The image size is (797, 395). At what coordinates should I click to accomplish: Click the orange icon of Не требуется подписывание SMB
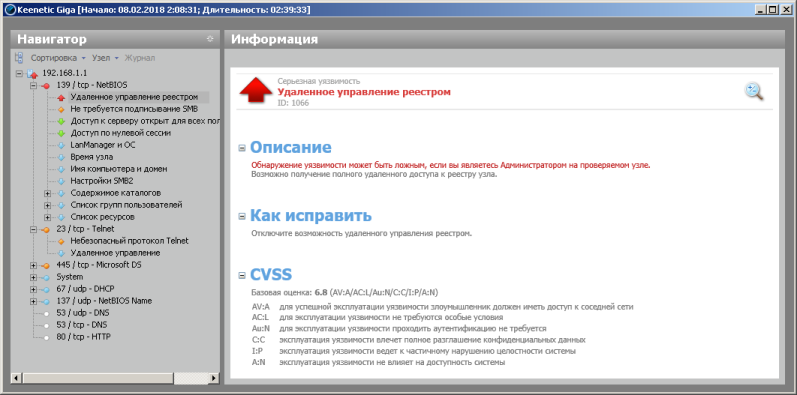pos(61,109)
